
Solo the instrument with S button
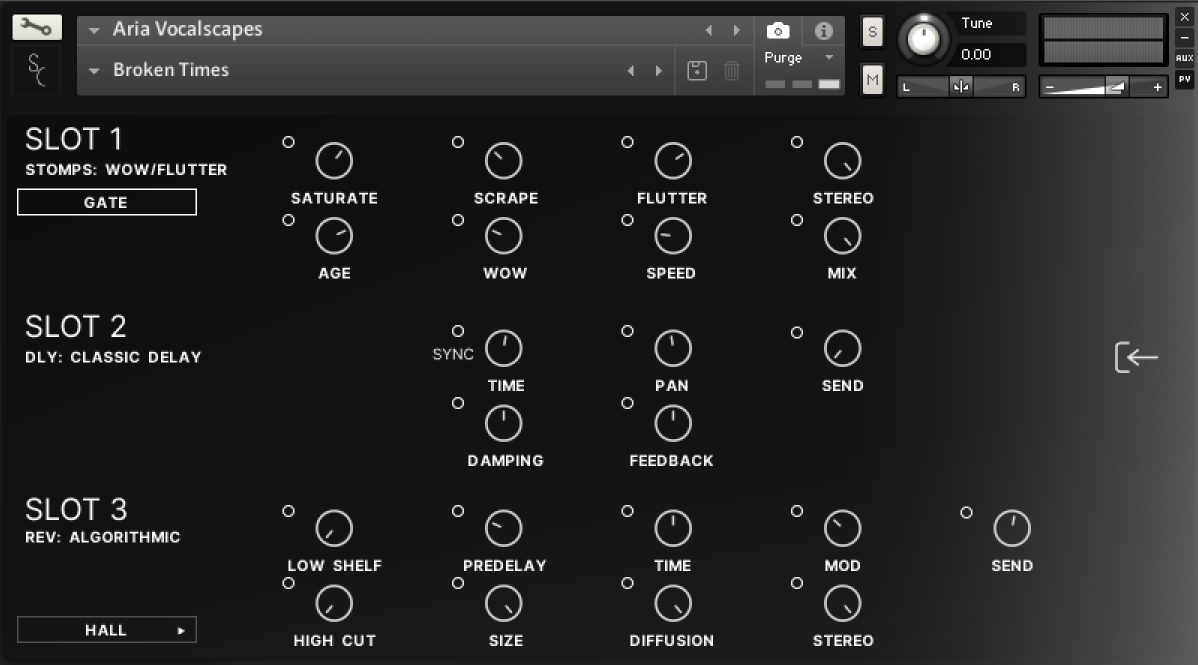(872, 32)
